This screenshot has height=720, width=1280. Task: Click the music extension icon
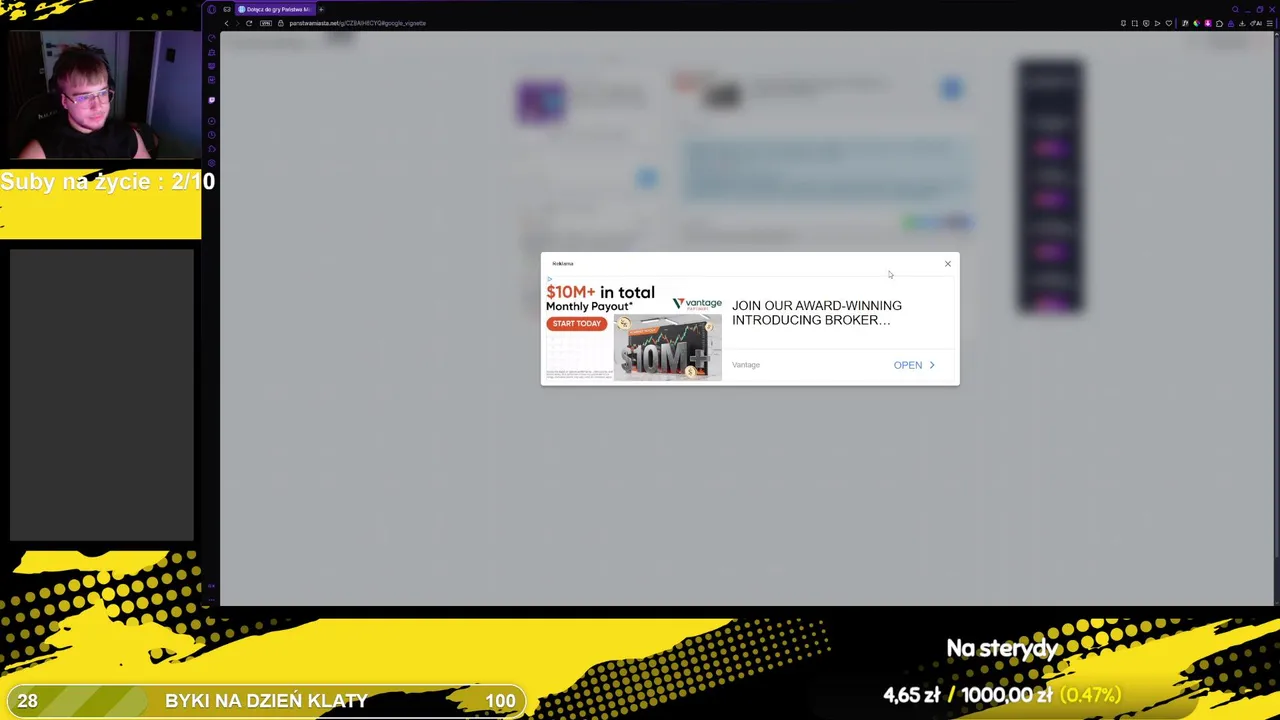(x=1185, y=23)
